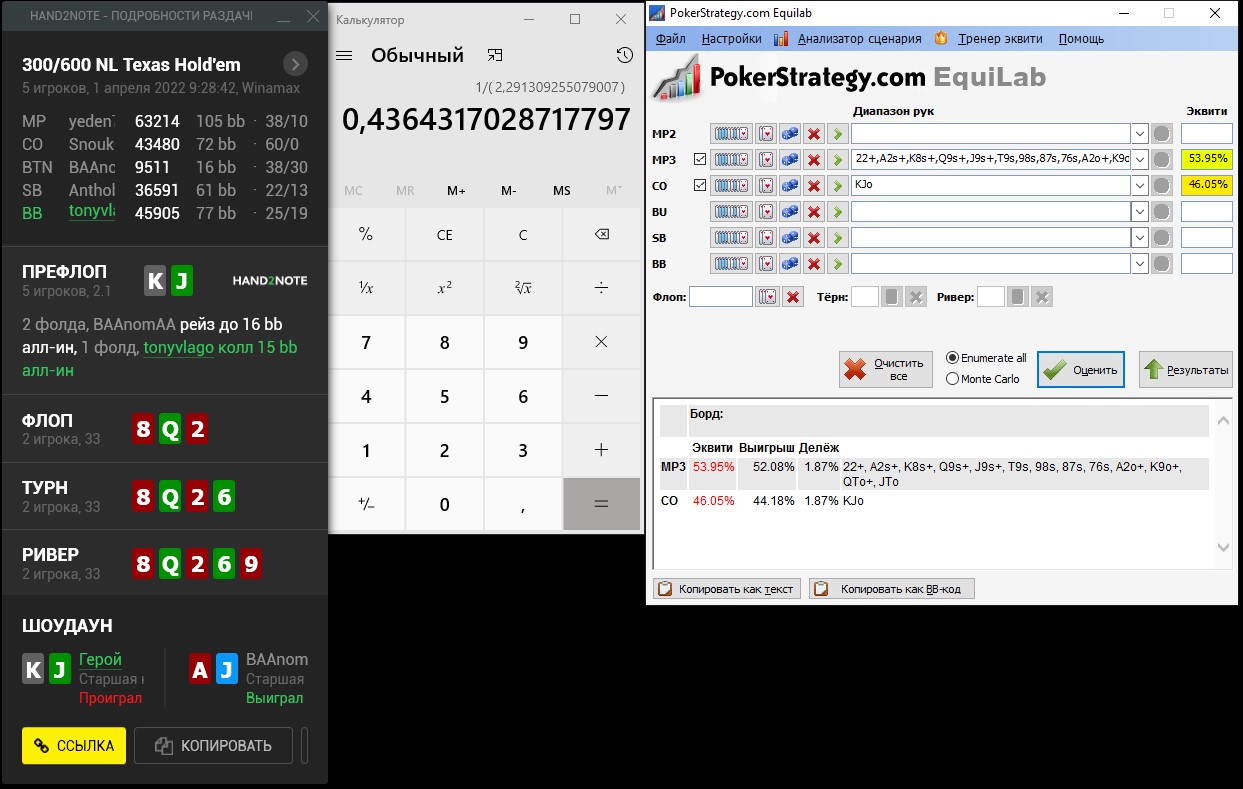Expand the BB range dropdown
Image resolution: width=1243 pixels, height=789 pixels.
pos(1139,263)
